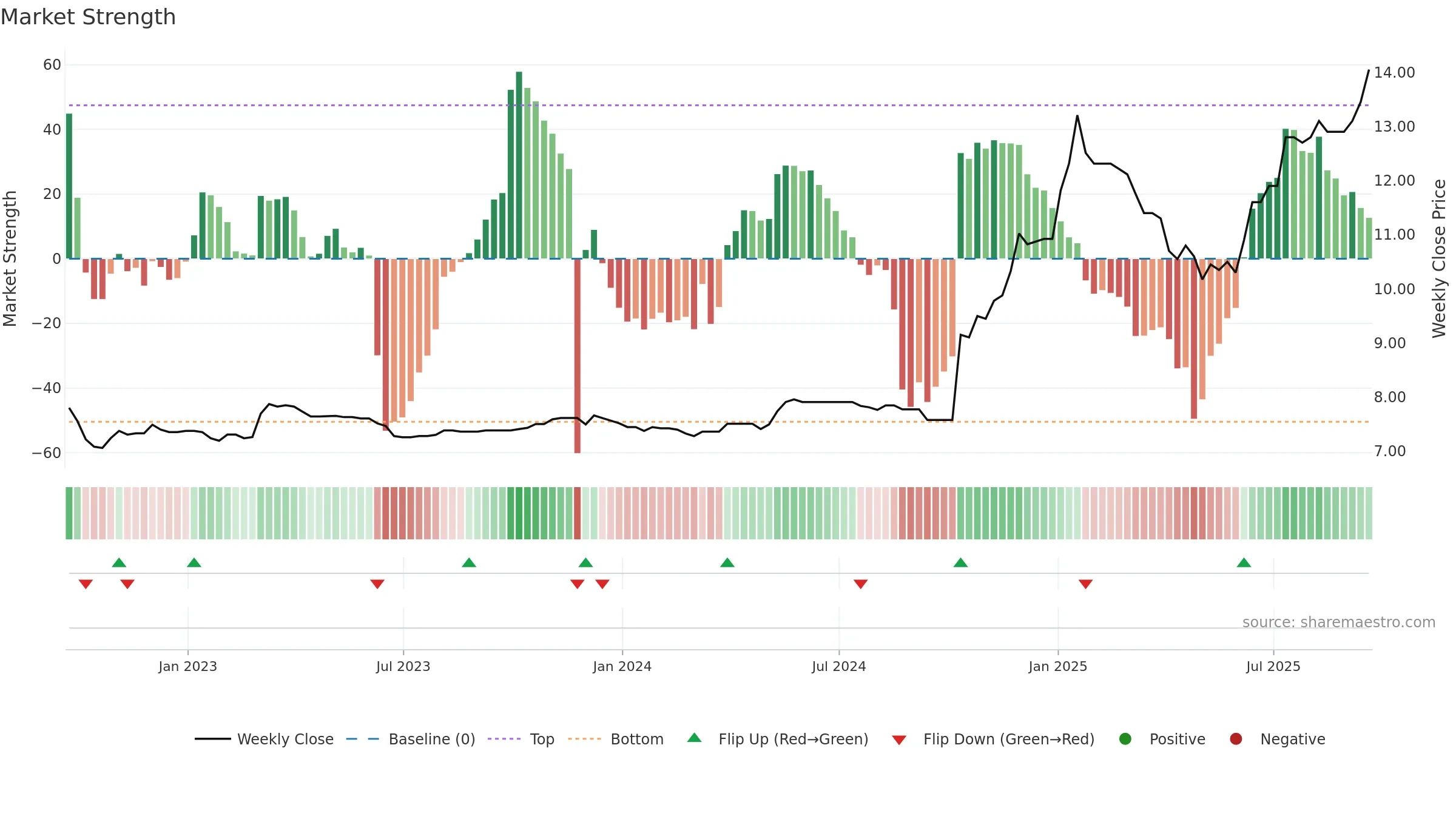Toggle the Weekly Close legend entry
This screenshot has height=819, width=1456.
click(264, 739)
